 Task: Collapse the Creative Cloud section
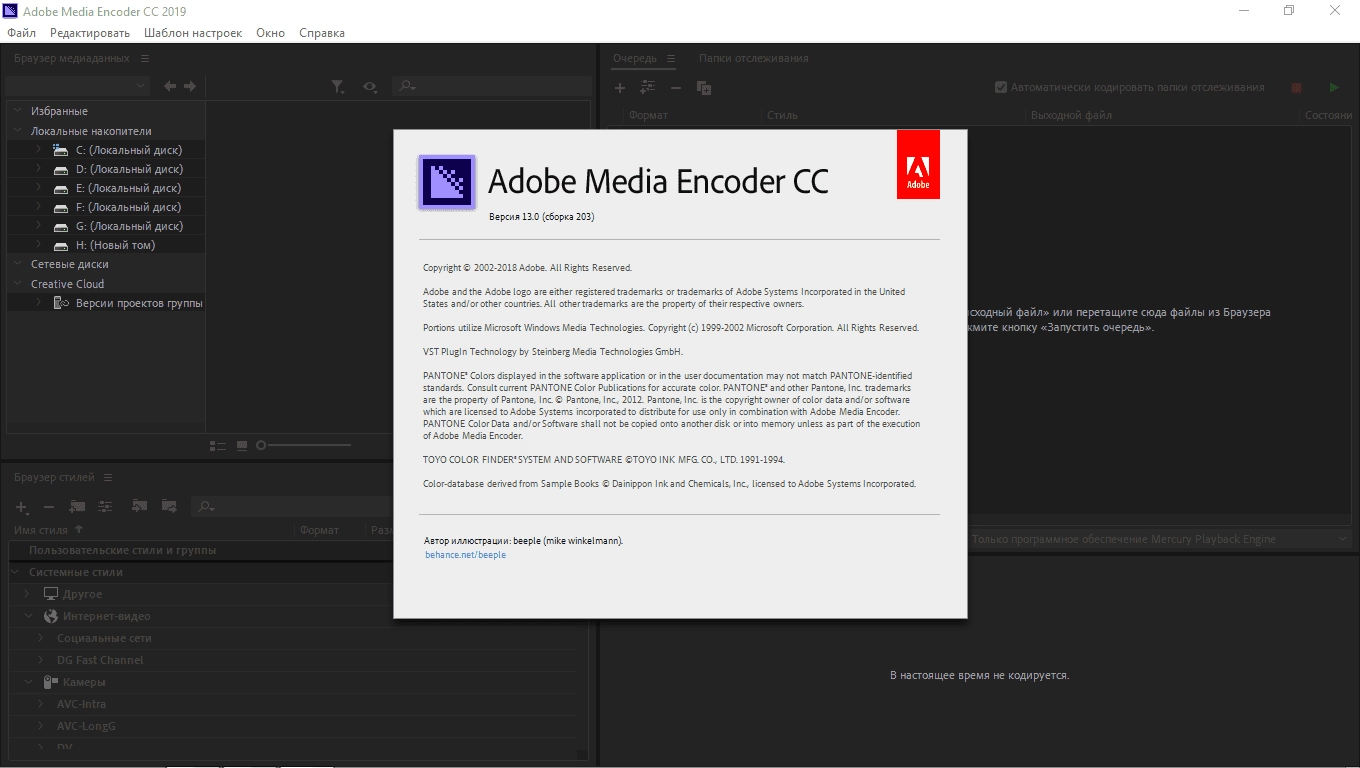click(17, 284)
